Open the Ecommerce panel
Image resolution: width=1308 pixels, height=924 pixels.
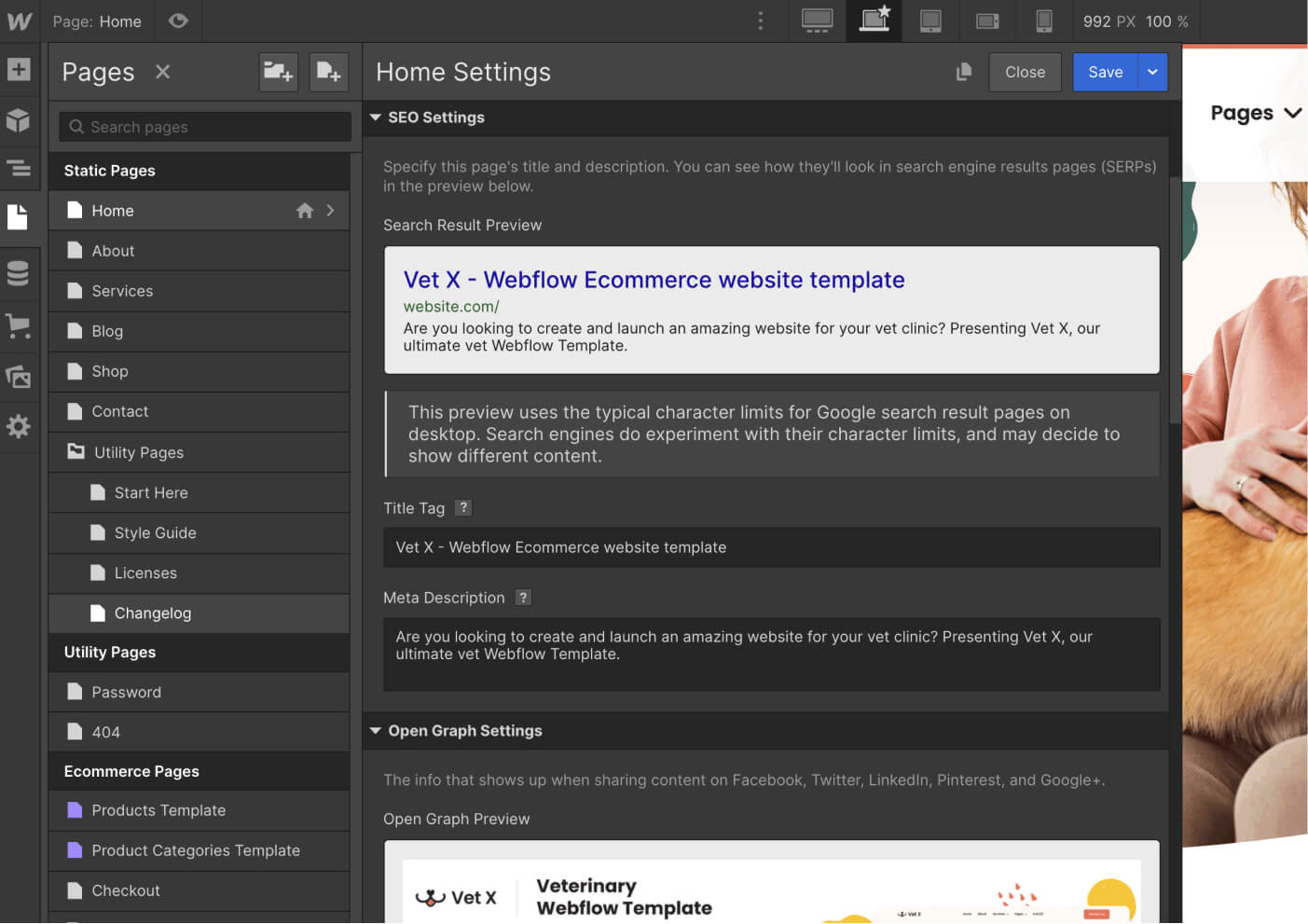tap(20, 325)
